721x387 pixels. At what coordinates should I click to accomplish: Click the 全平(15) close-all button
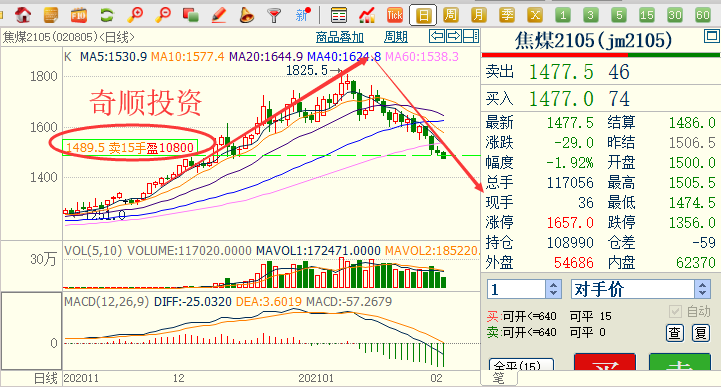[x=521, y=365]
